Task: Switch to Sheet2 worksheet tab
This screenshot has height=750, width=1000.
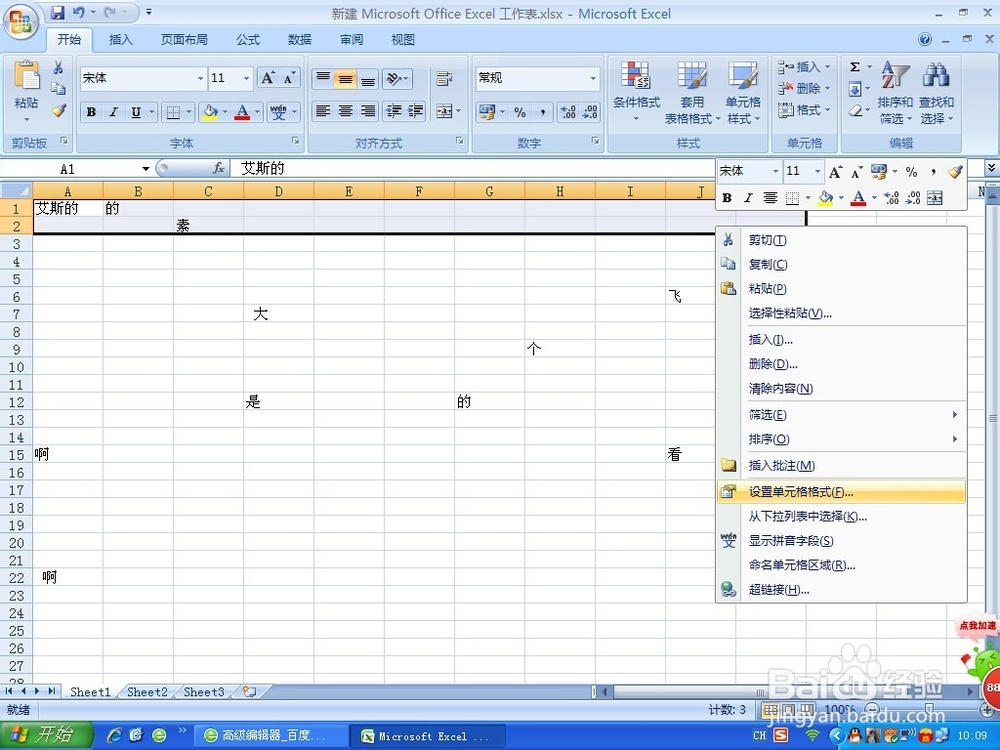Action: pyautogui.click(x=147, y=692)
